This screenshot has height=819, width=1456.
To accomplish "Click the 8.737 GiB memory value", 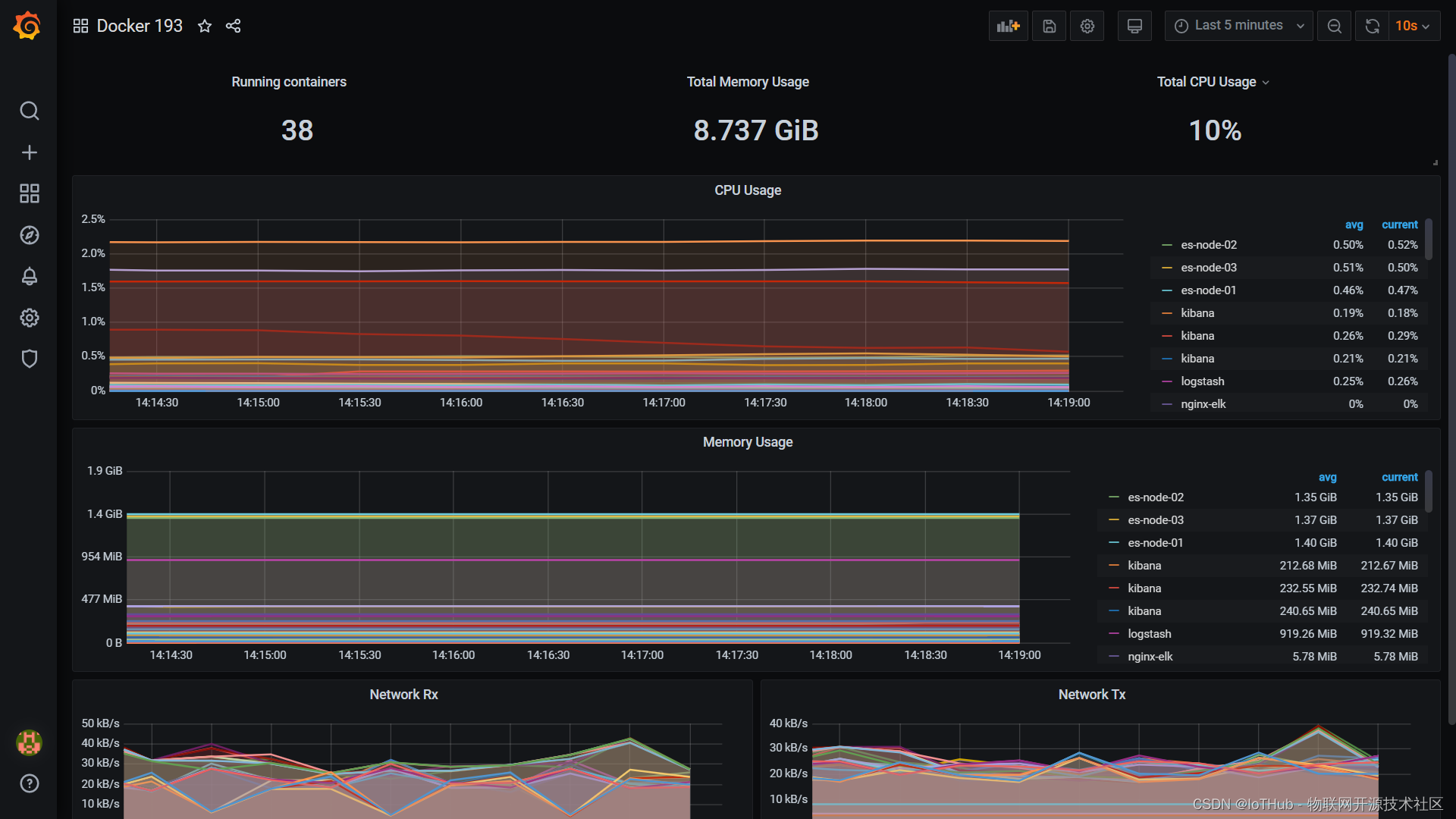I will (x=756, y=130).
